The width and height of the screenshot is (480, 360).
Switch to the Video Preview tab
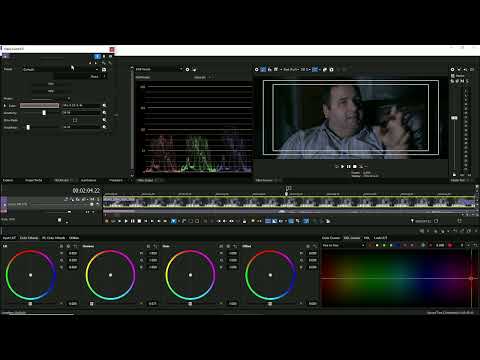[264, 180]
